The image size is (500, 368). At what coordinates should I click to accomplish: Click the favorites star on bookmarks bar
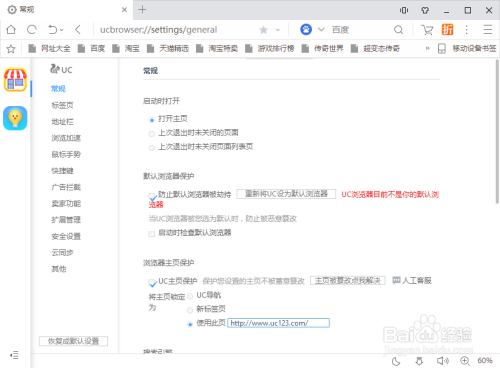coord(11,49)
